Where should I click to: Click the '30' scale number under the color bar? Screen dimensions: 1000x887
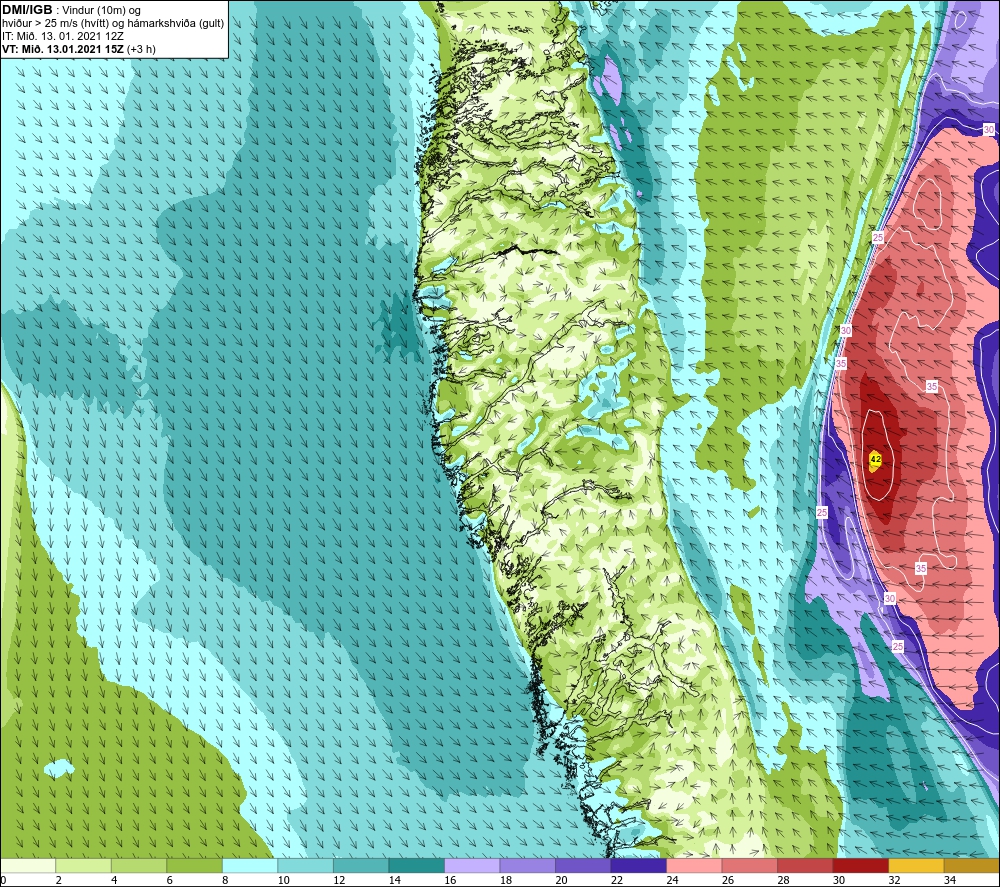pos(839,880)
